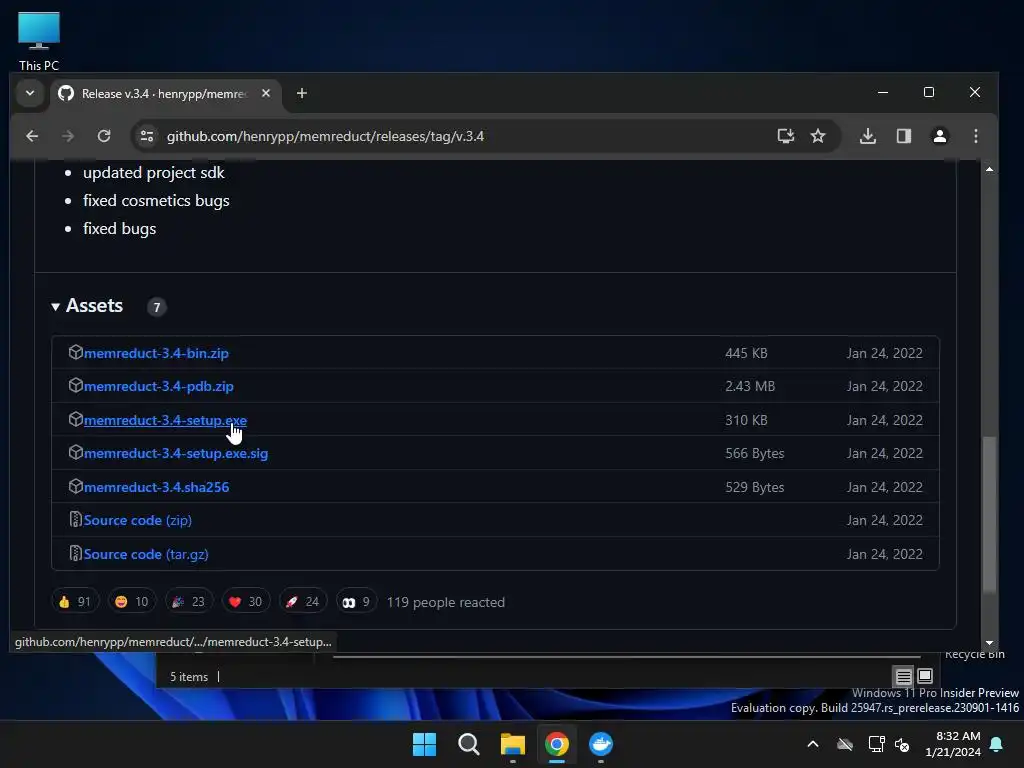
Task: Click package icon beside memreduct-3.4-setup.exe.sig
Action: (x=76, y=452)
